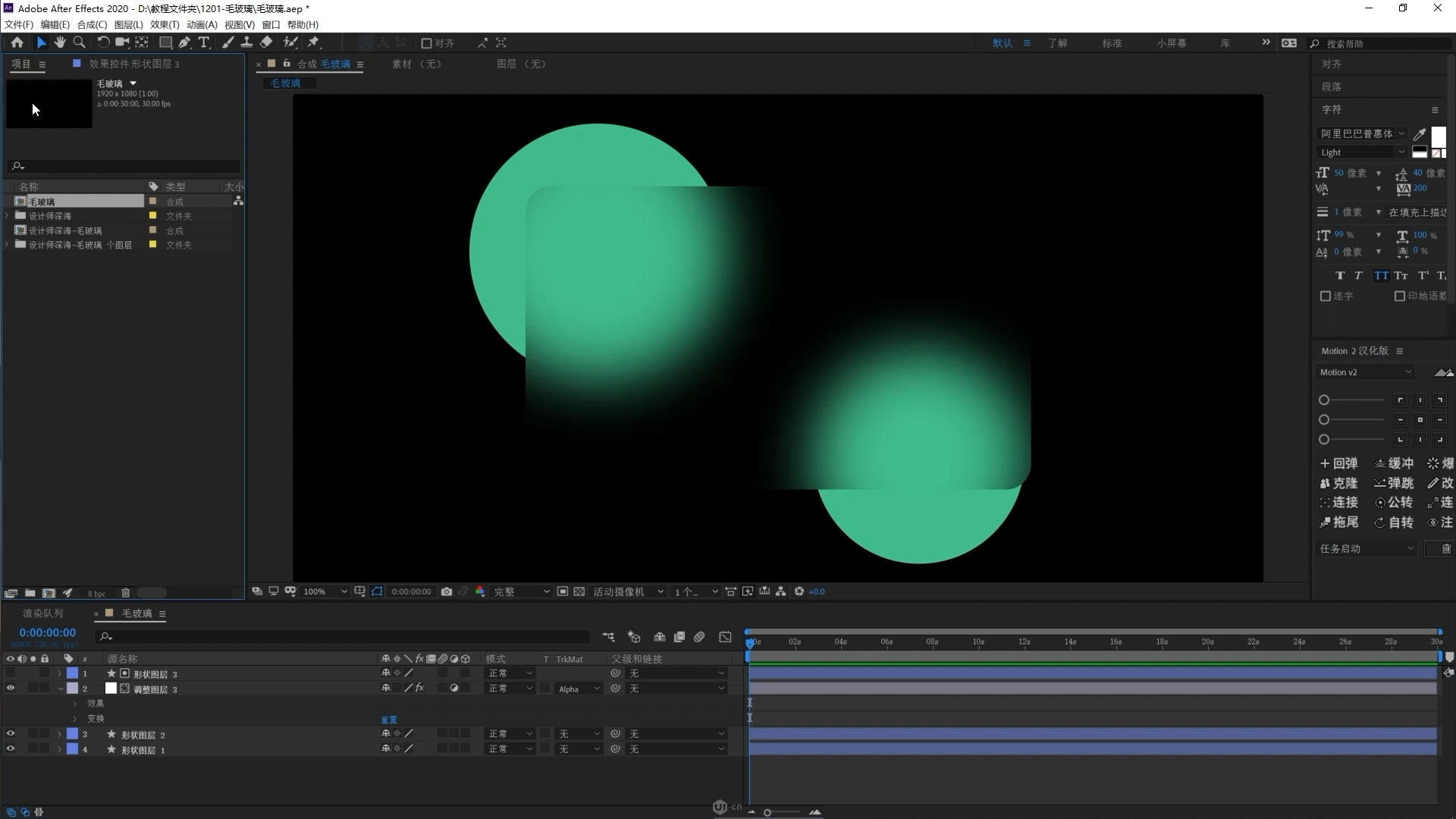Click the Hand tool icon
Screen dimensions: 1456x819
point(59,42)
